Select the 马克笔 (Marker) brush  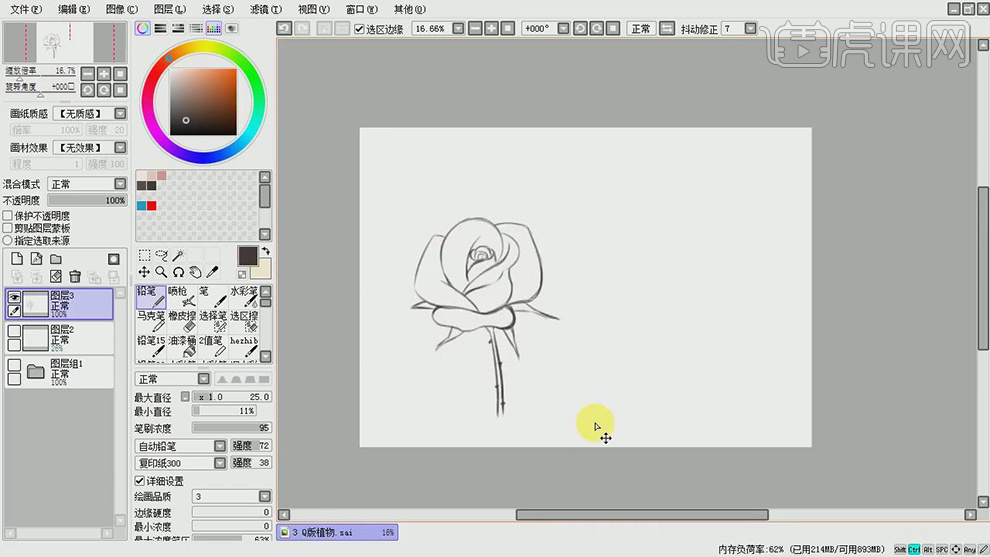151,321
